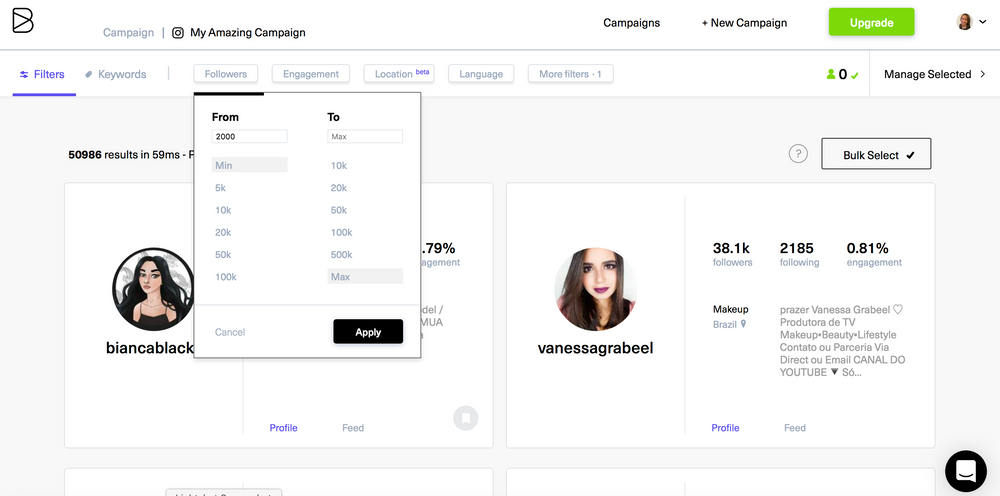Switch to the Filters tab

click(43, 75)
